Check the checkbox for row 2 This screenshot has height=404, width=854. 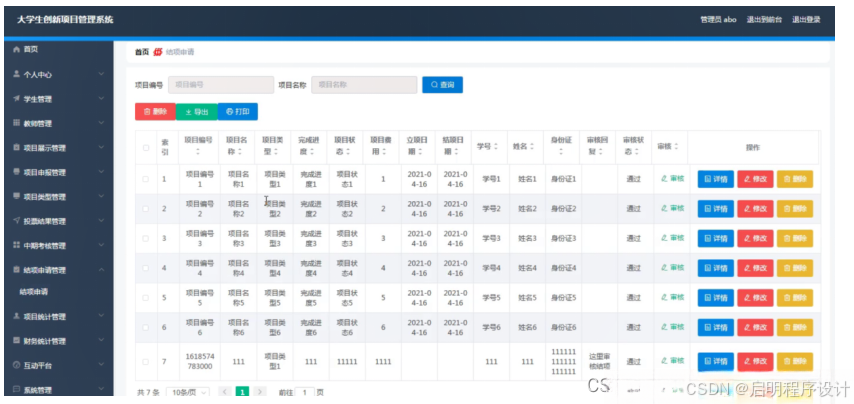pos(145,209)
